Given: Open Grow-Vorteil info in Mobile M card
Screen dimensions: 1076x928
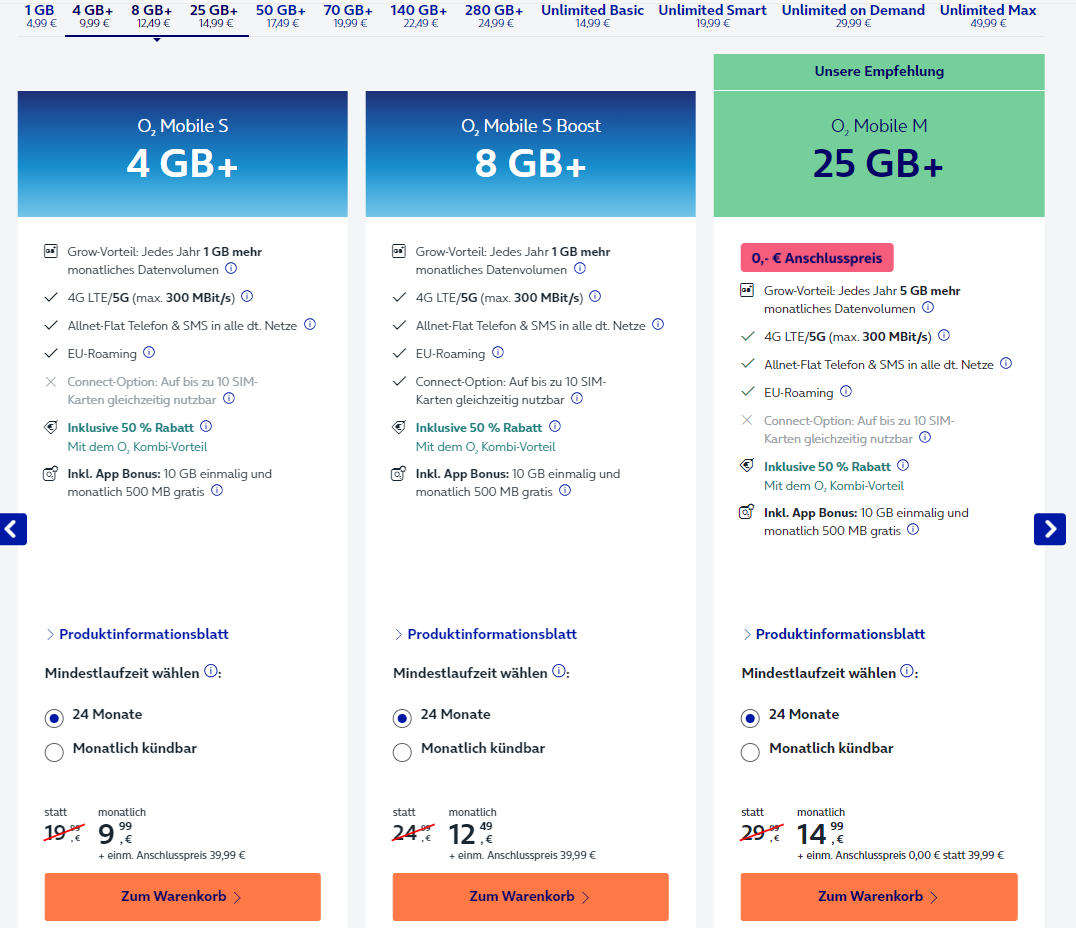Looking at the screenshot, I should coord(928,308).
